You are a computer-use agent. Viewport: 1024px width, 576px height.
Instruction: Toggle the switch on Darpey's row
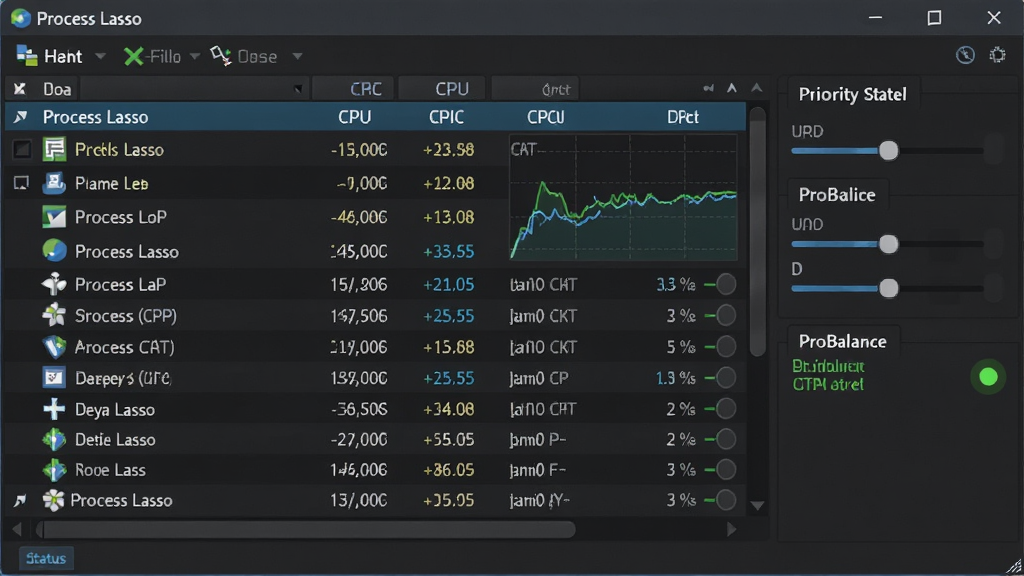point(720,377)
